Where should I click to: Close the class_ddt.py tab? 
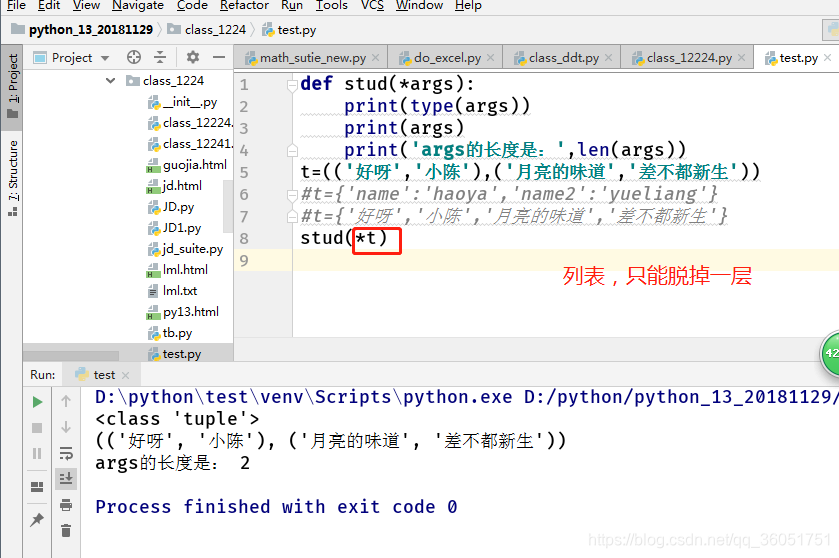(608, 57)
